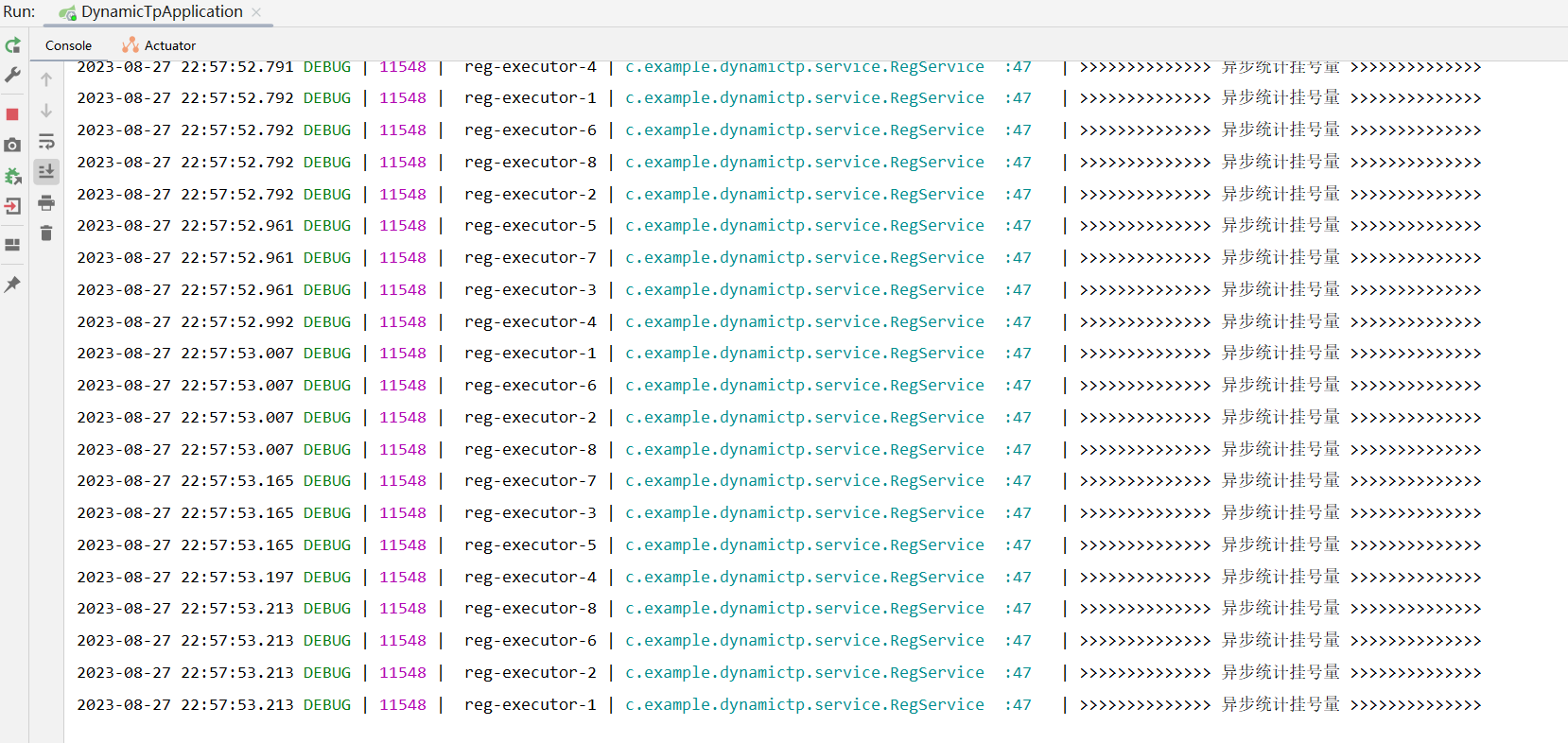Click 异步统计挂号量 message in the 22:57:53.197 line
Image resolution: width=1568 pixels, height=743 pixels.
tap(1281, 577)
